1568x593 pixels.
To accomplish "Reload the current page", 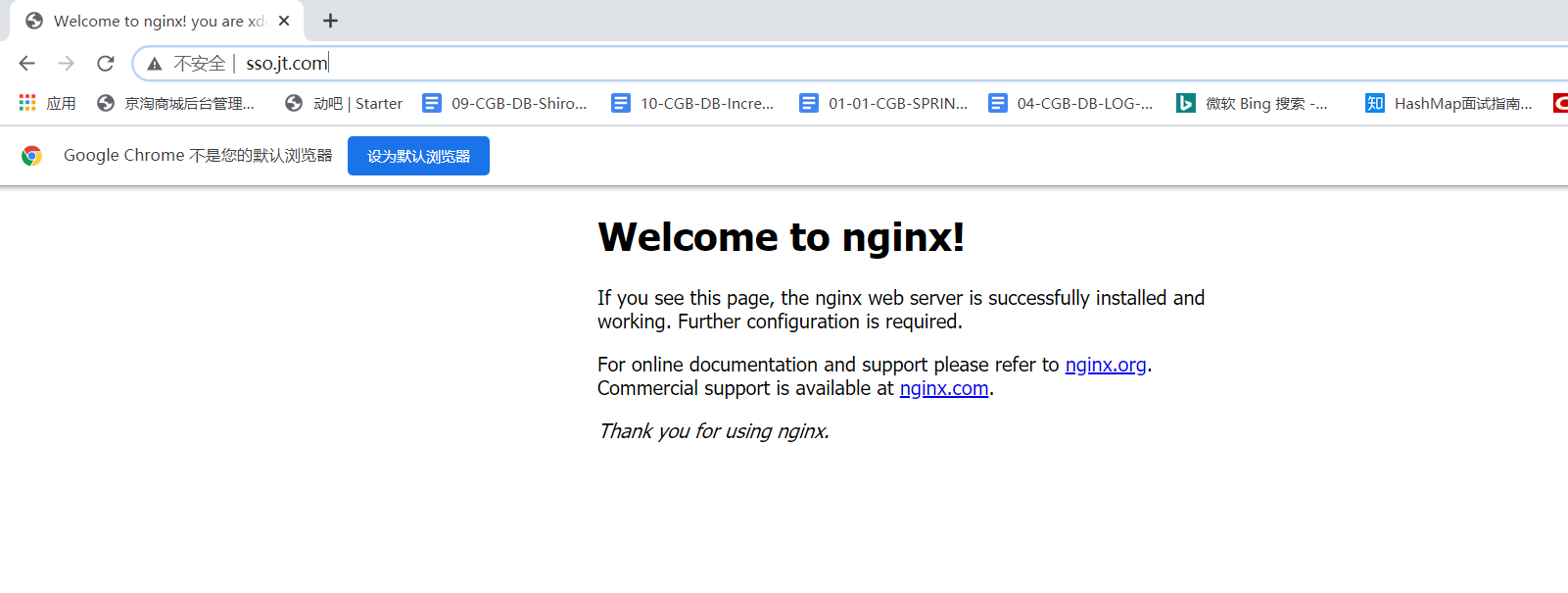I will coord(106,63).
